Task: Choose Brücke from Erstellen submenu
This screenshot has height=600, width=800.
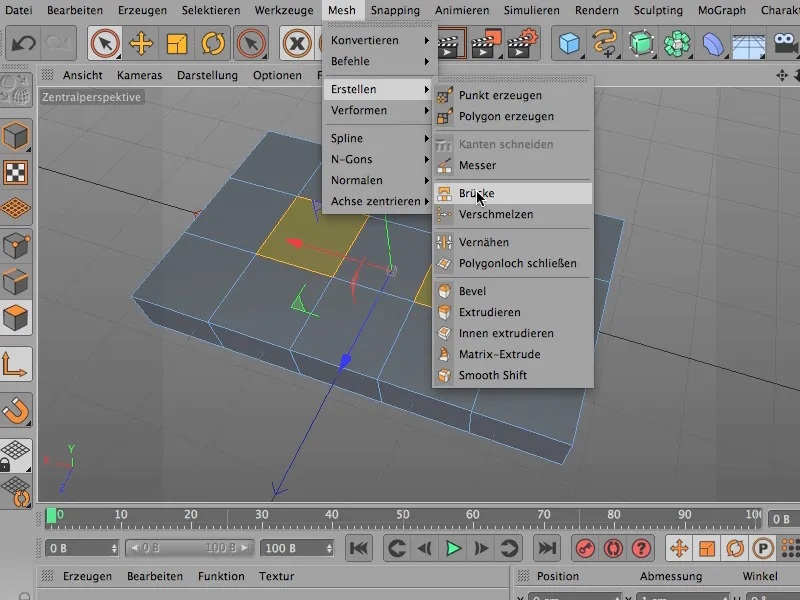Action: click(513, 193)
